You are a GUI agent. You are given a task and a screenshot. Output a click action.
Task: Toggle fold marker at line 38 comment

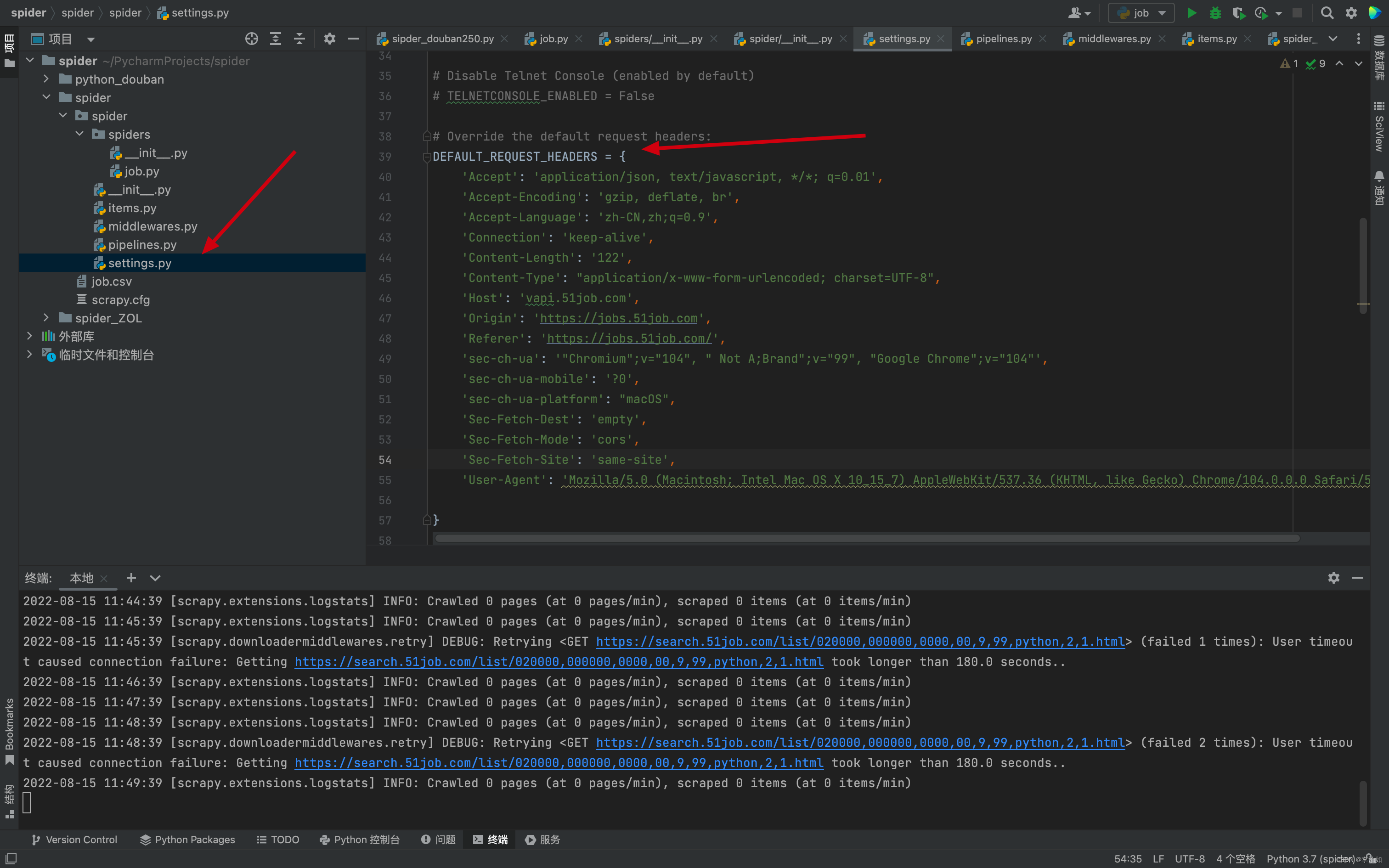click(426, 136)
